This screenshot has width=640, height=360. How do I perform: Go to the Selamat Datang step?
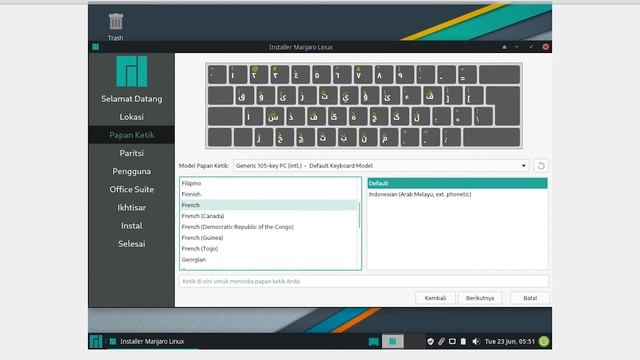(x=131, y=99)
